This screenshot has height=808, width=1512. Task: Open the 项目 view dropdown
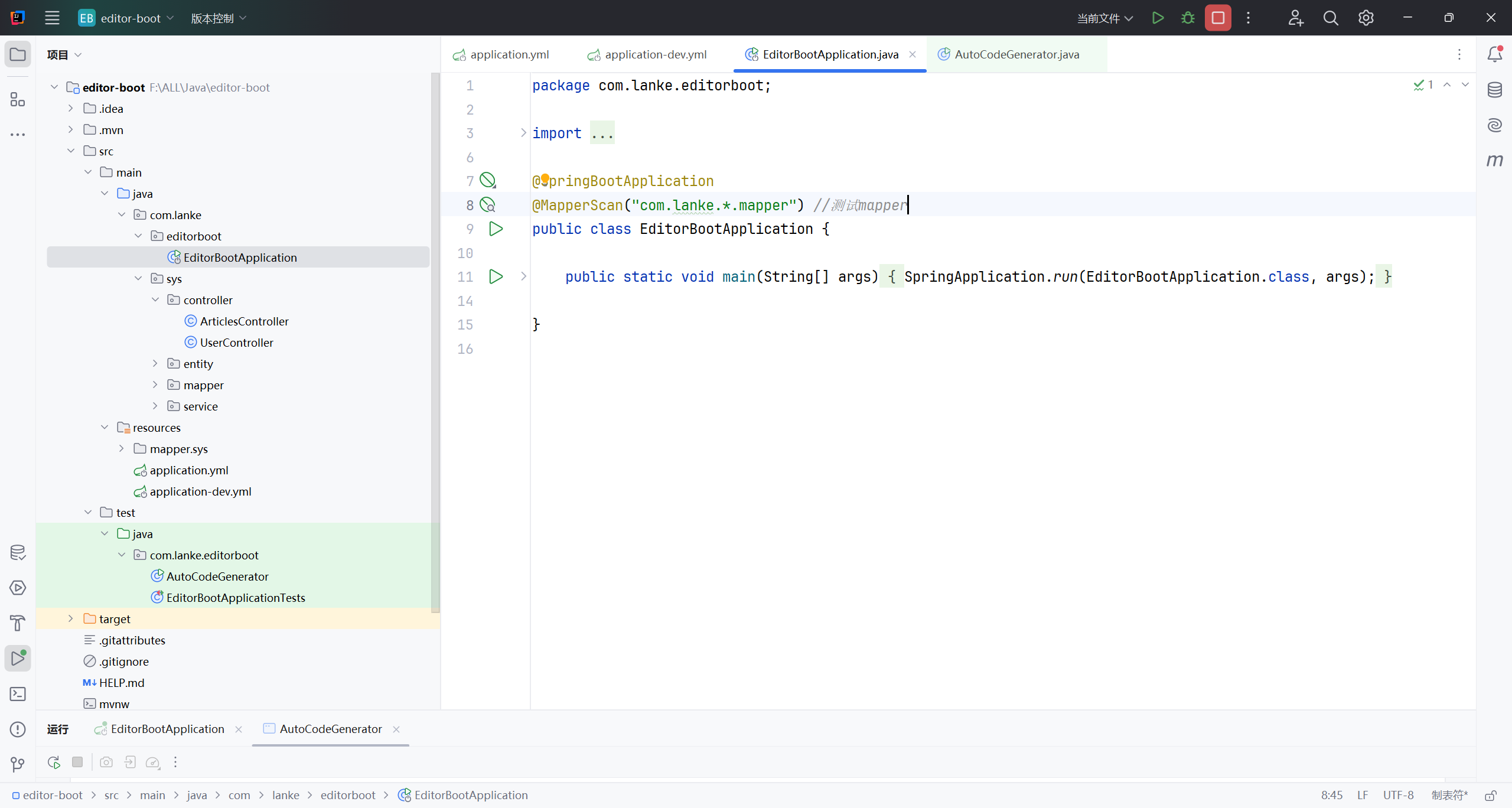tap(64, 54)
